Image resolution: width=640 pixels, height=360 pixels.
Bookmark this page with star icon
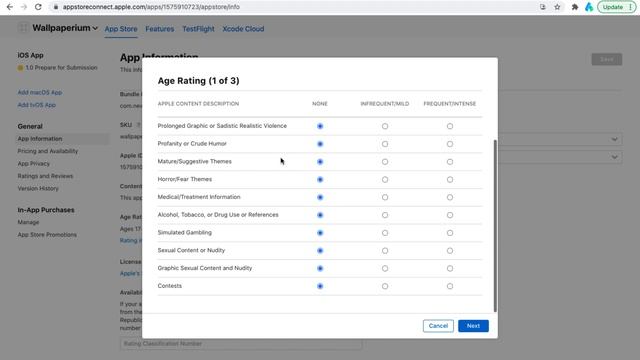[557, 7]
